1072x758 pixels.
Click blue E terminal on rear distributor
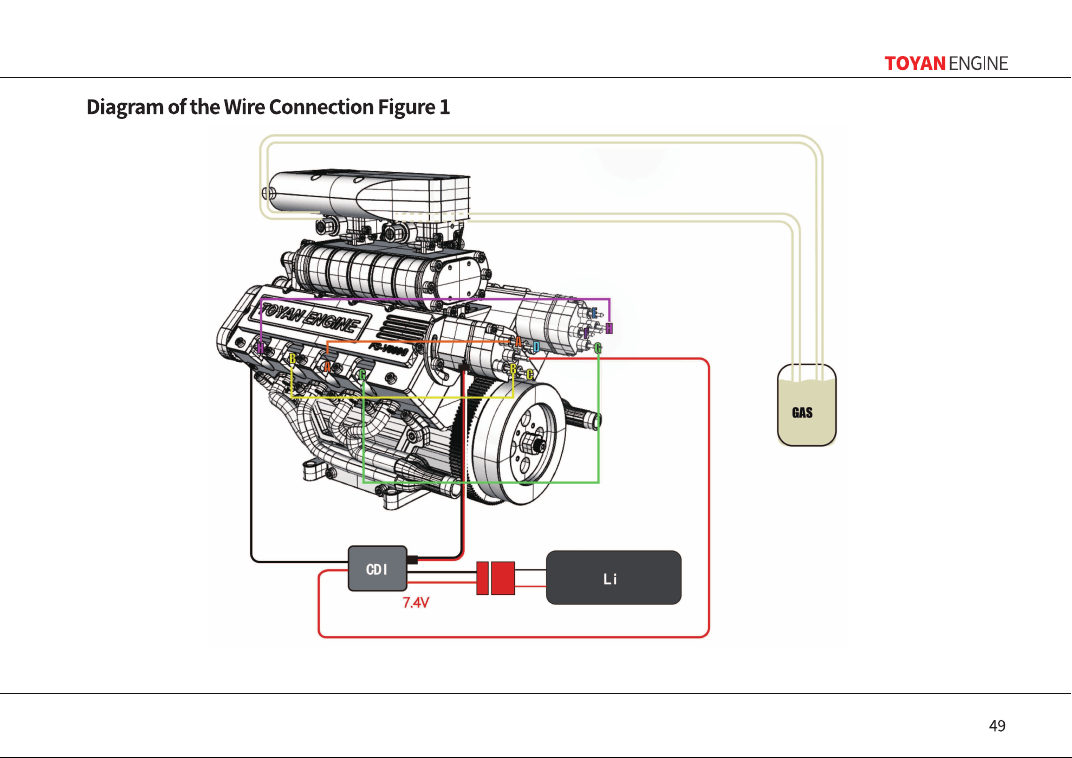click(x=594, y=313)
